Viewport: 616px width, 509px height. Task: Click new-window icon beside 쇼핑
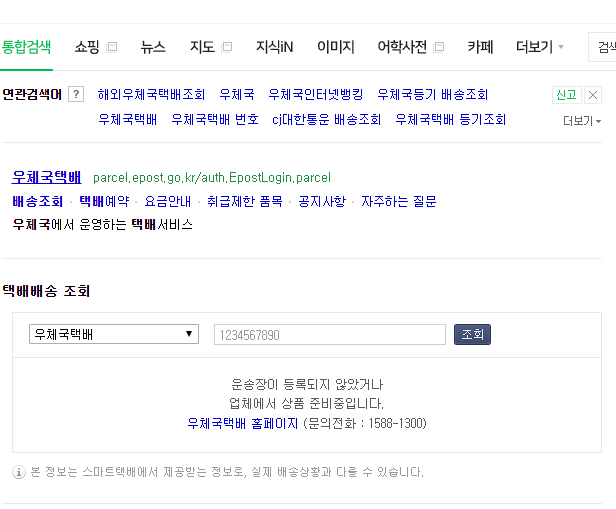(112, 47)
